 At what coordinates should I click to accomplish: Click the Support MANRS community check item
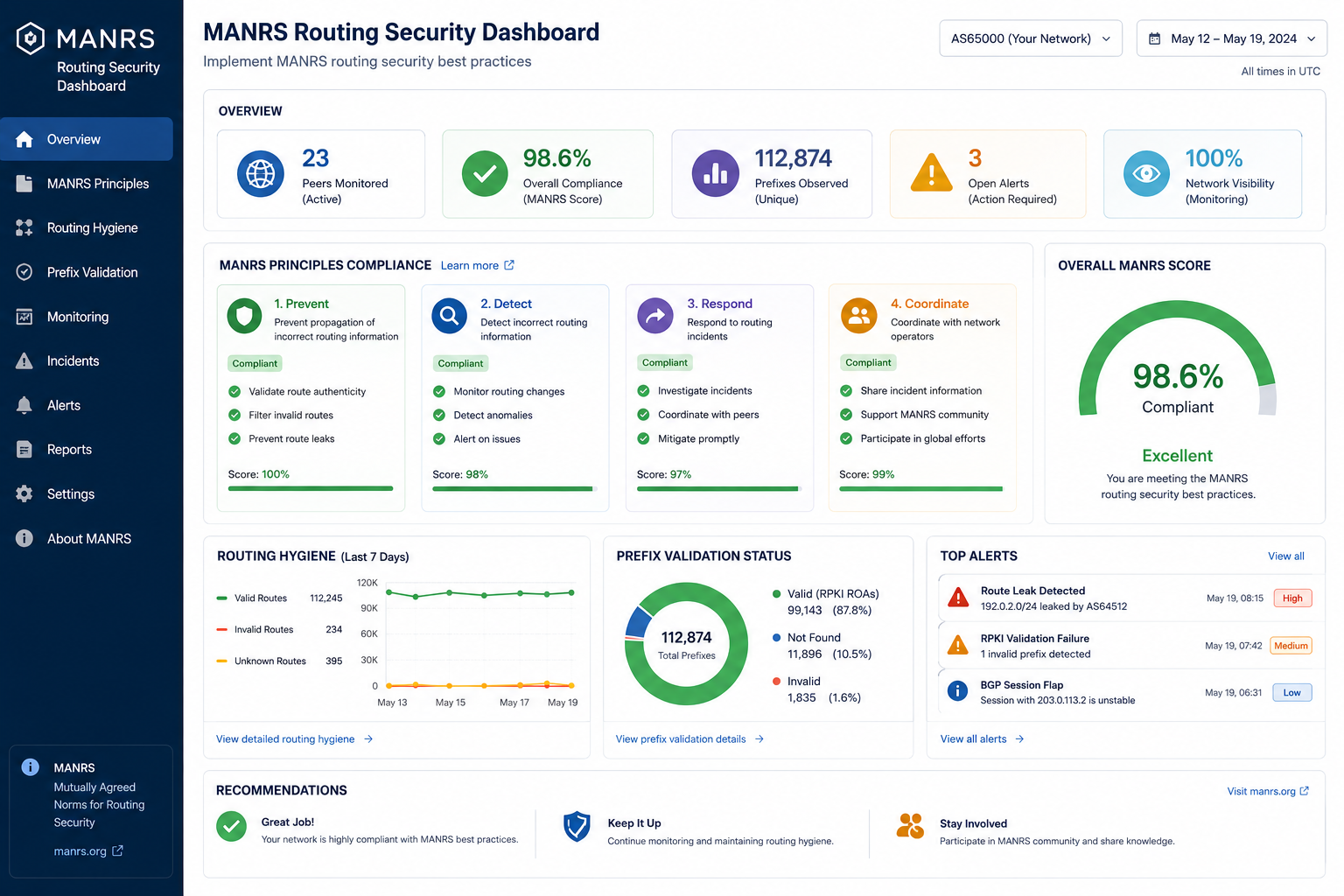(x=914, y=415)
